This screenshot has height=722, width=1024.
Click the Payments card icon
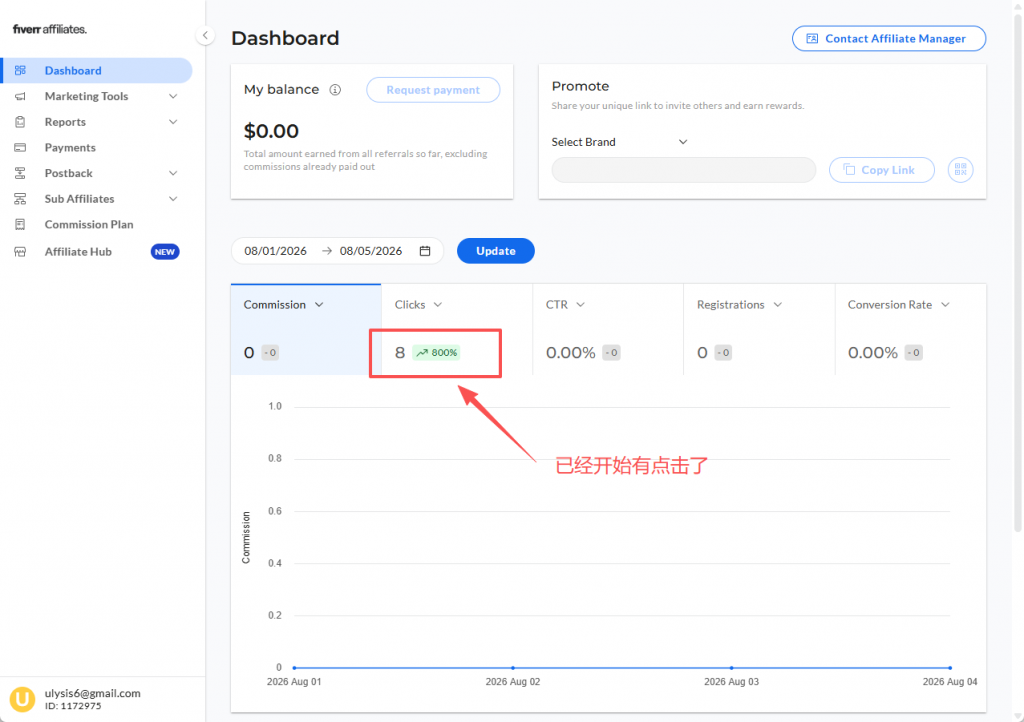pyautogui.click(x=20, y=148)
